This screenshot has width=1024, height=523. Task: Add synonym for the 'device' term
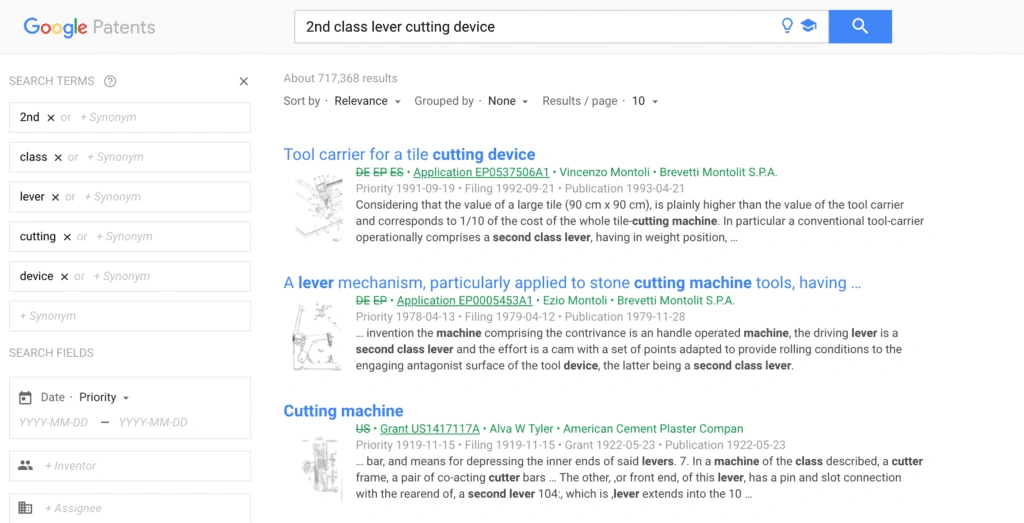(x=121, y=277)
